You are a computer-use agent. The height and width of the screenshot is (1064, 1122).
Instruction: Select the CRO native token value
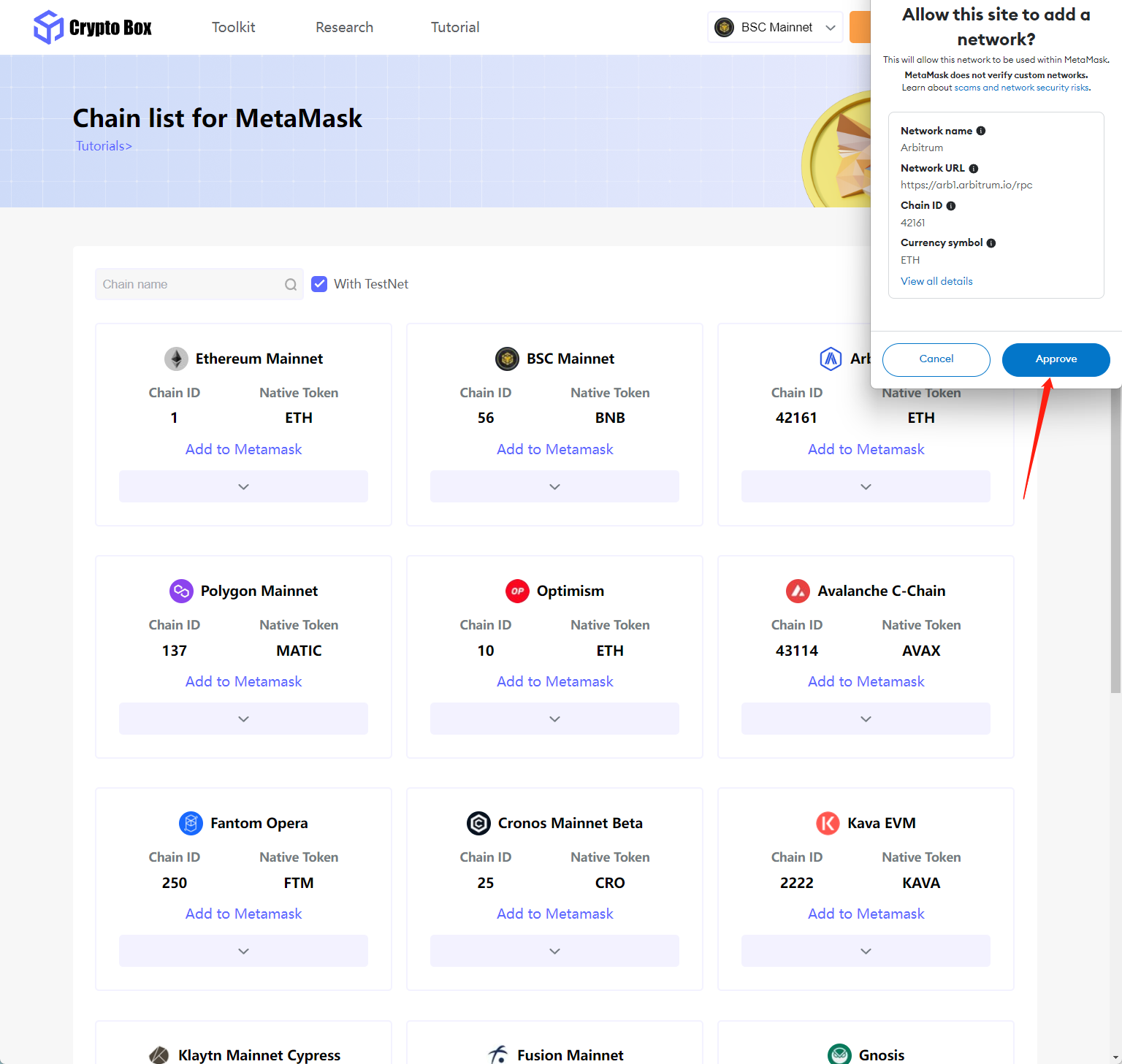pos(610,883)
